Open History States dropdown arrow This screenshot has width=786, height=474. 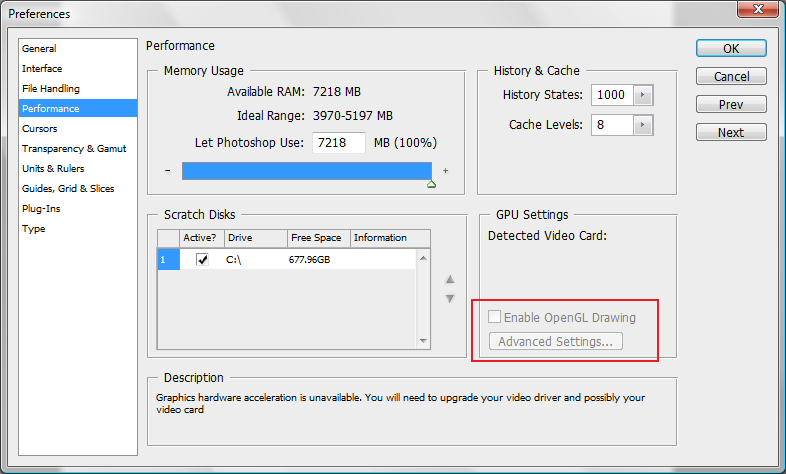pos(643,95)
